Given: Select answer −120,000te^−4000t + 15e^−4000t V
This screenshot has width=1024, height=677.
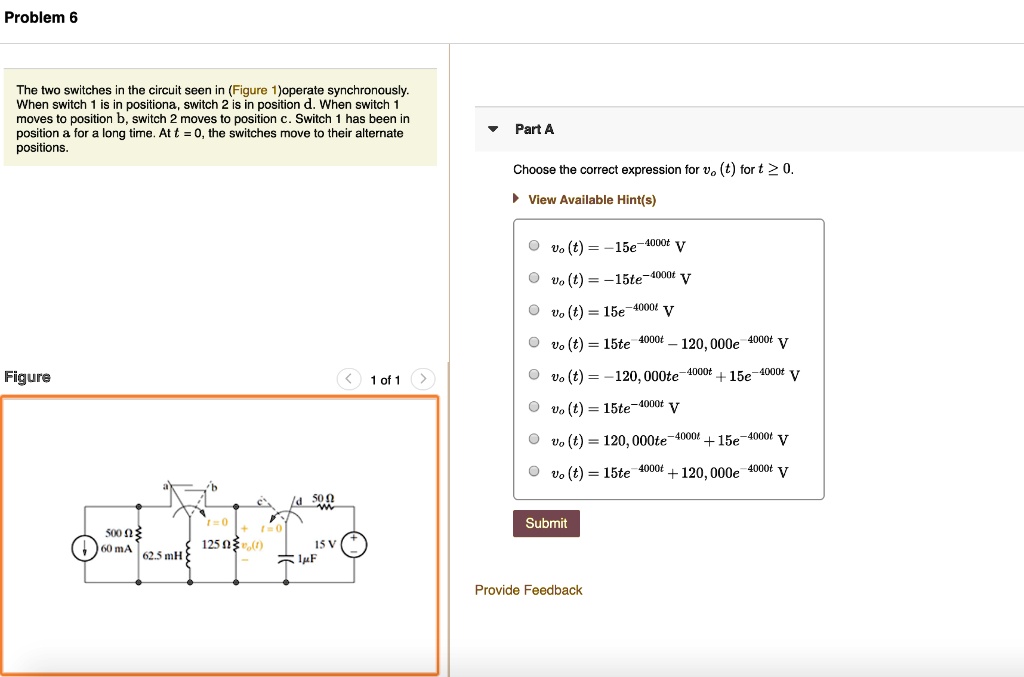Looking at the screenshot, I should coord(533,374).
